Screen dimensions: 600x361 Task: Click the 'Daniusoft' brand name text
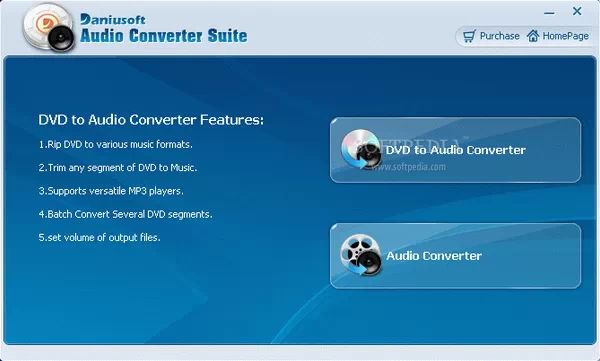pyautogui.click(x=113, y=19)
